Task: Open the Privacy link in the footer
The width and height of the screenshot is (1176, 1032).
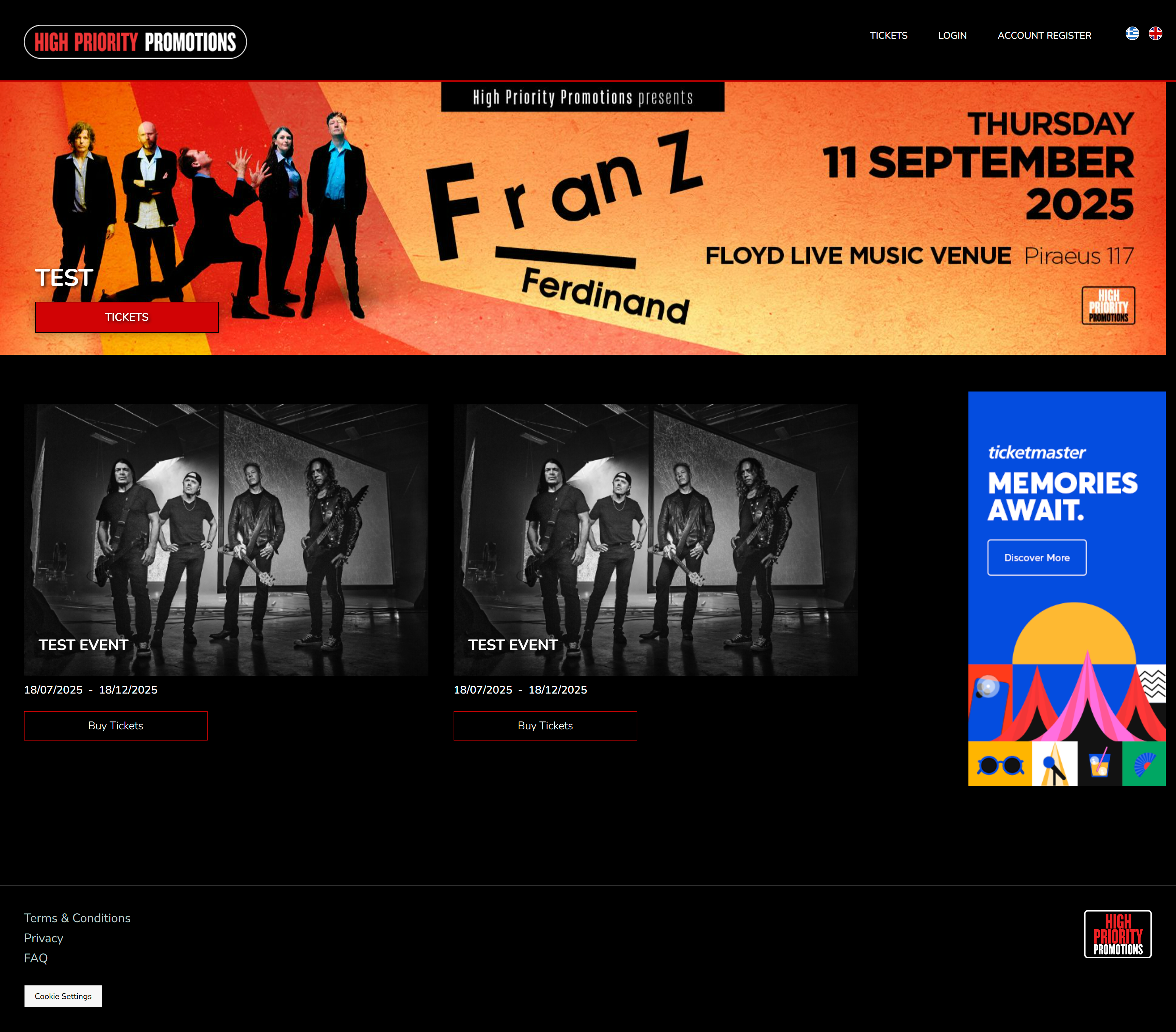Action: [44, 938]
